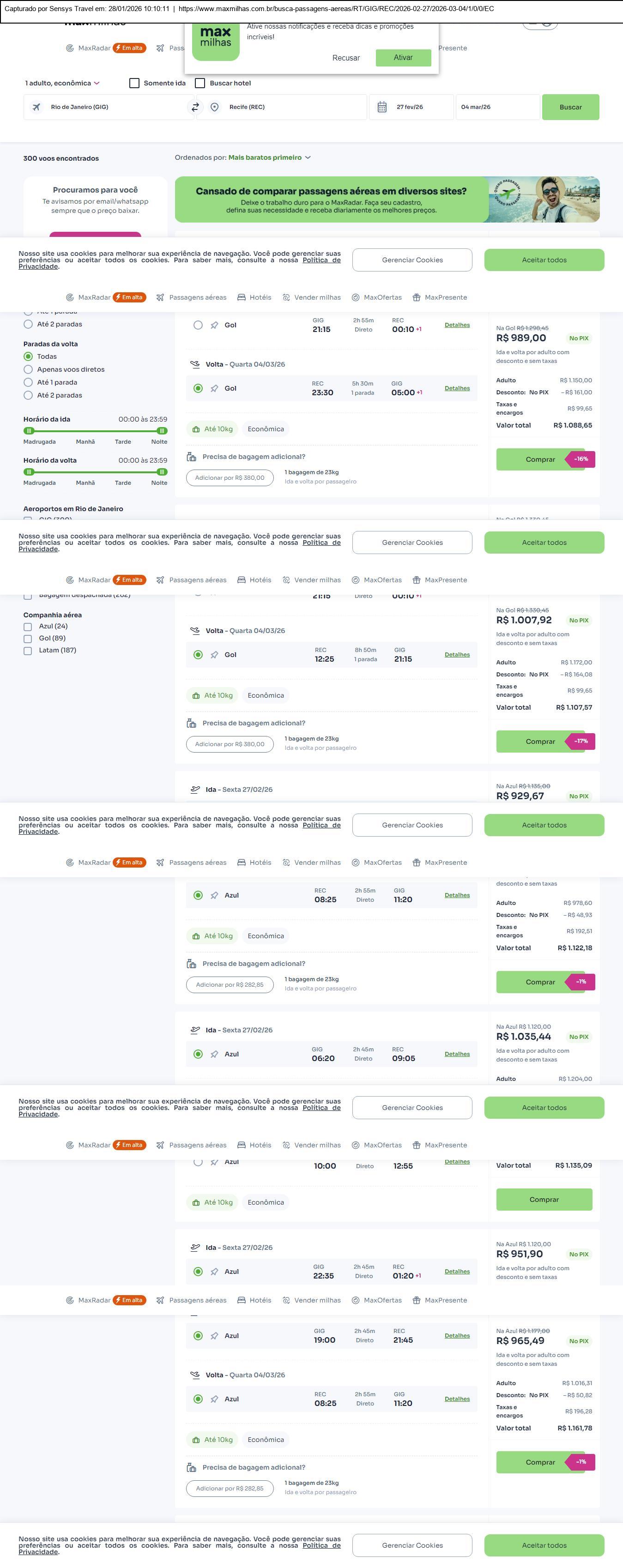This screenshot has width=623, height=1568.
Task: Click the pin icon beside Azul 06:20 flight
Action: [214, 1054]
